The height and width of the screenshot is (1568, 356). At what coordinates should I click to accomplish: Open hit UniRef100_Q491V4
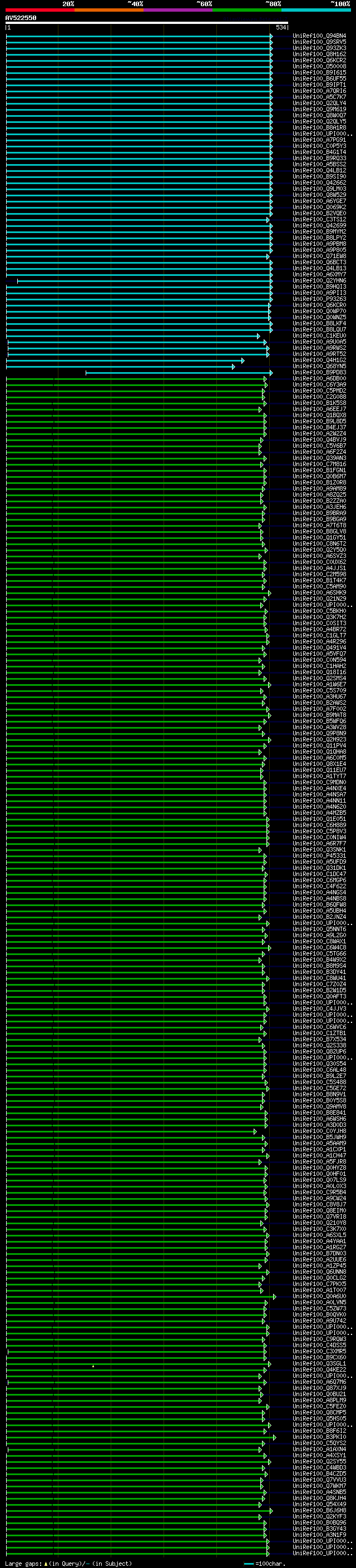319,647
